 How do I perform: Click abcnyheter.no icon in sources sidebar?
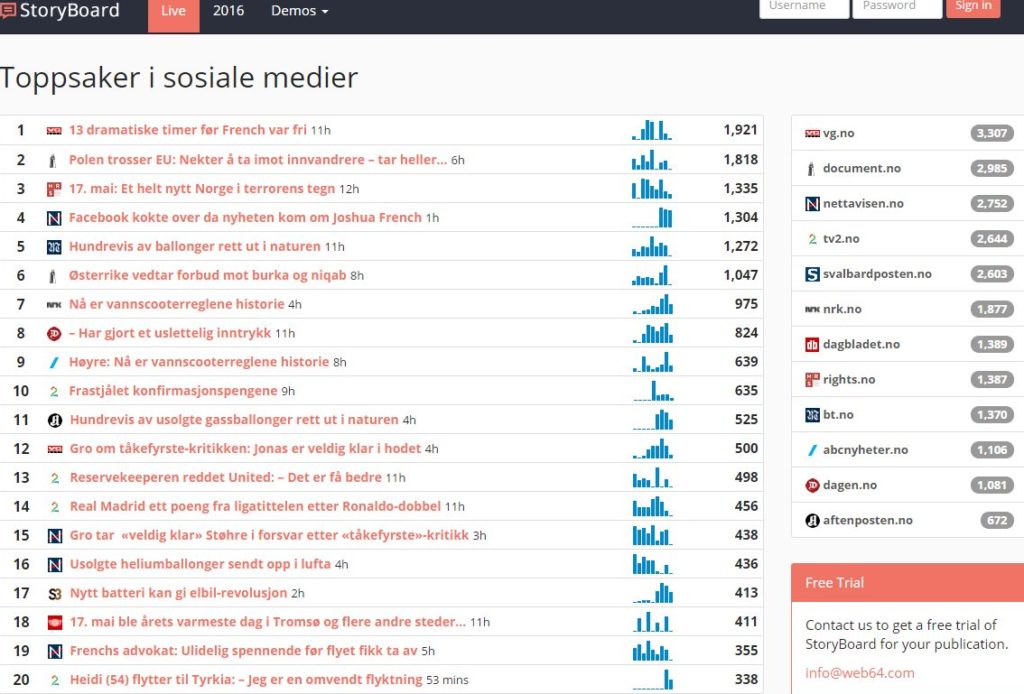click(x=812, y=450)
